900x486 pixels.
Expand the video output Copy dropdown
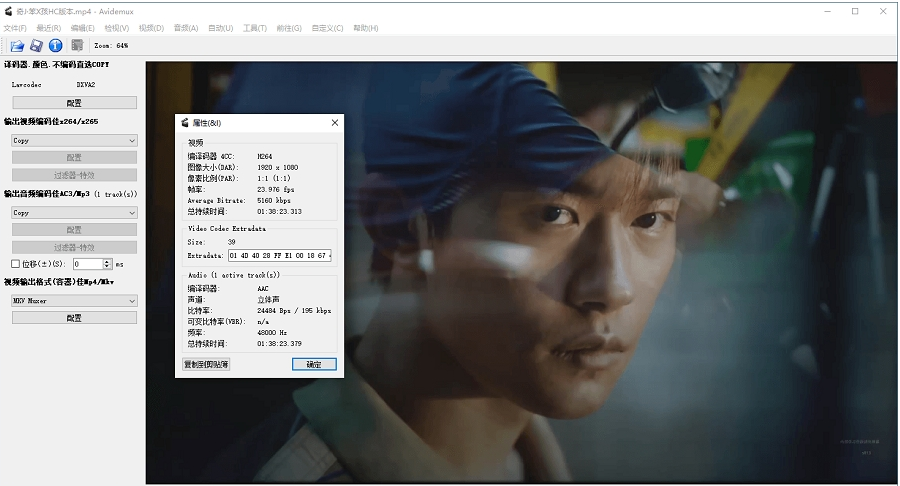74,140
